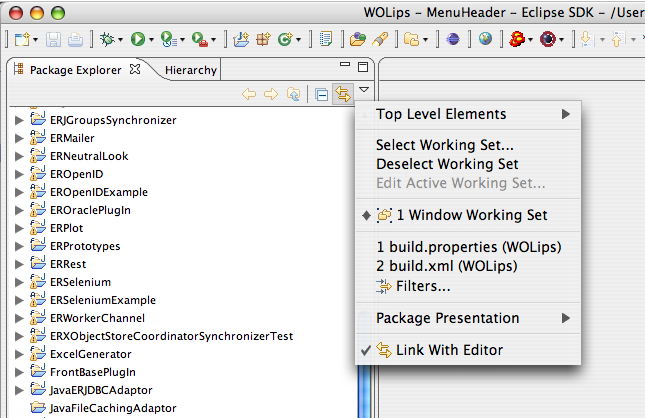
Task: Choose 2 build.xml (WOLips) entry
Action: click(x=469, y=266)
